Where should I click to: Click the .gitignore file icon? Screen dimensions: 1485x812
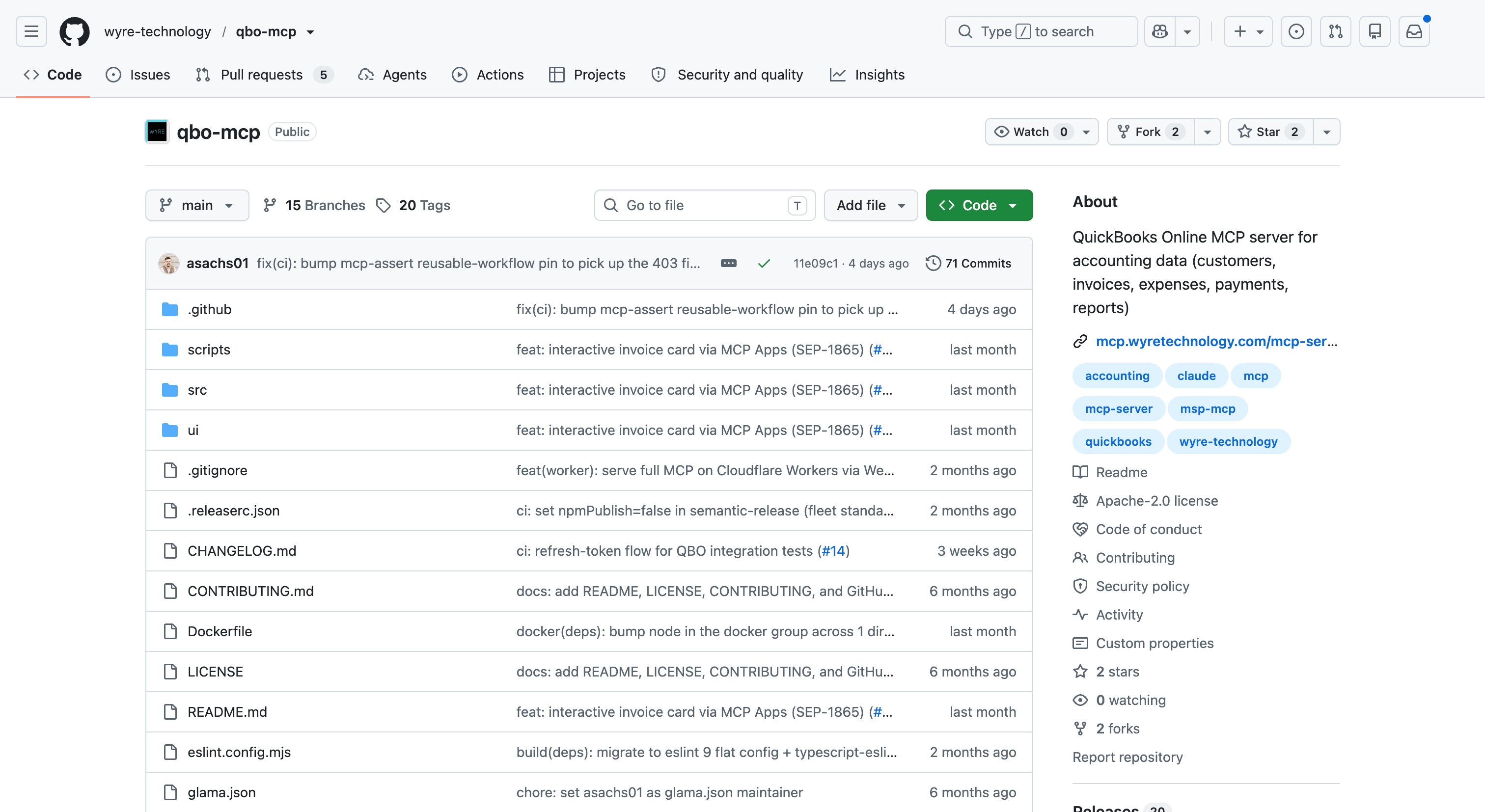(x=170, y=470)
